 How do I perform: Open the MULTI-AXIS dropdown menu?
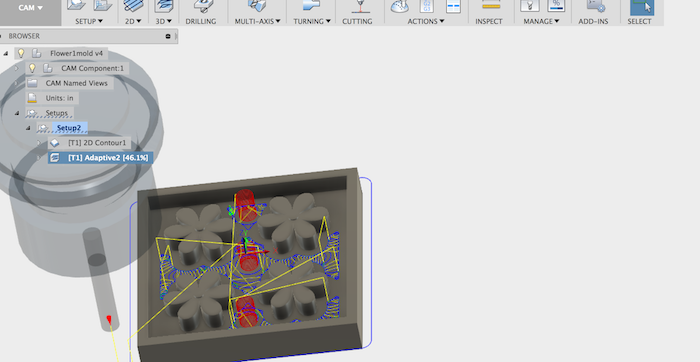pos(258,21)
